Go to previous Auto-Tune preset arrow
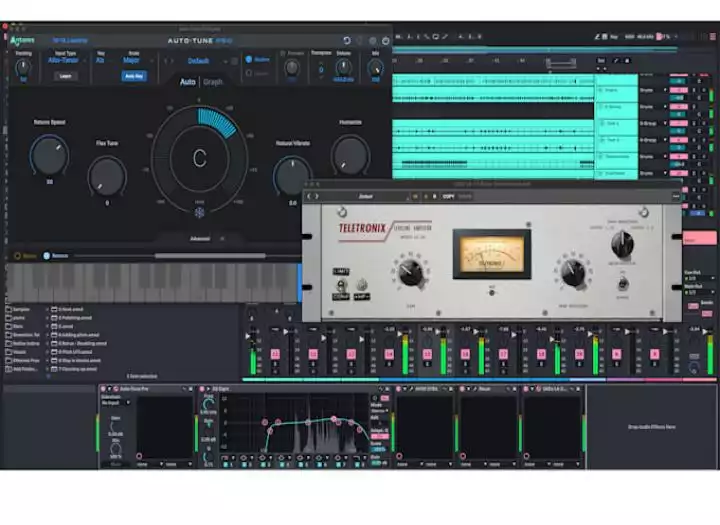This screenshot has width=720, height=525. pos(166,61)
